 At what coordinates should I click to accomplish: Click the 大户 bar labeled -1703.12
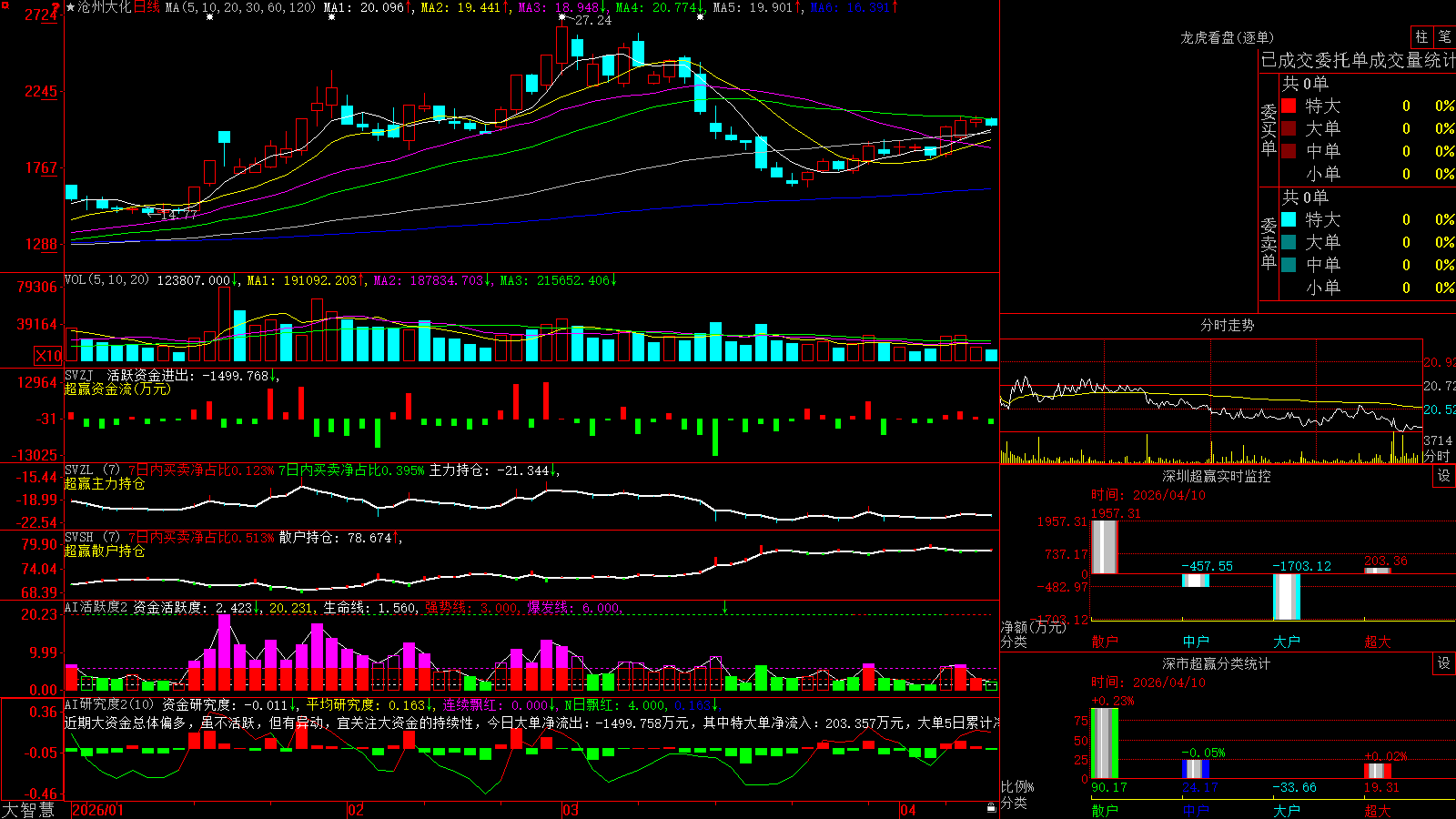pyautogui.click(x=1287, y=597)
